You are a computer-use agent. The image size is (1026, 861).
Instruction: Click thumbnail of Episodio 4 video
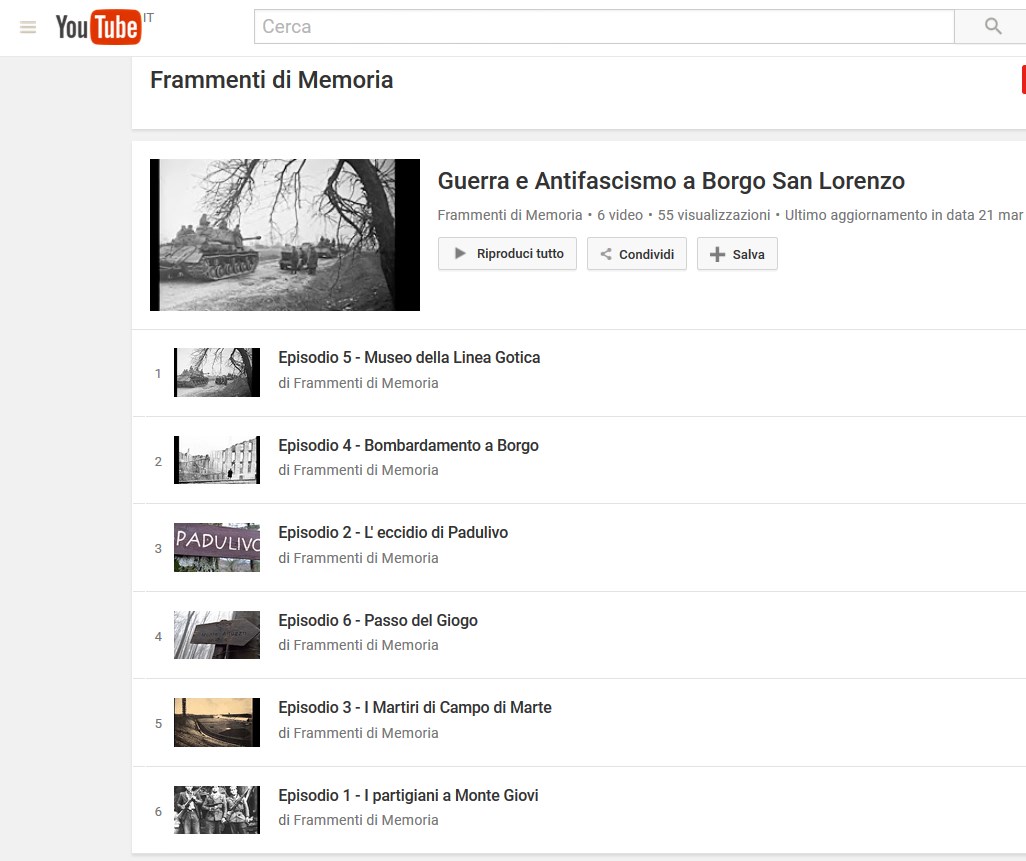pos(217,460)
